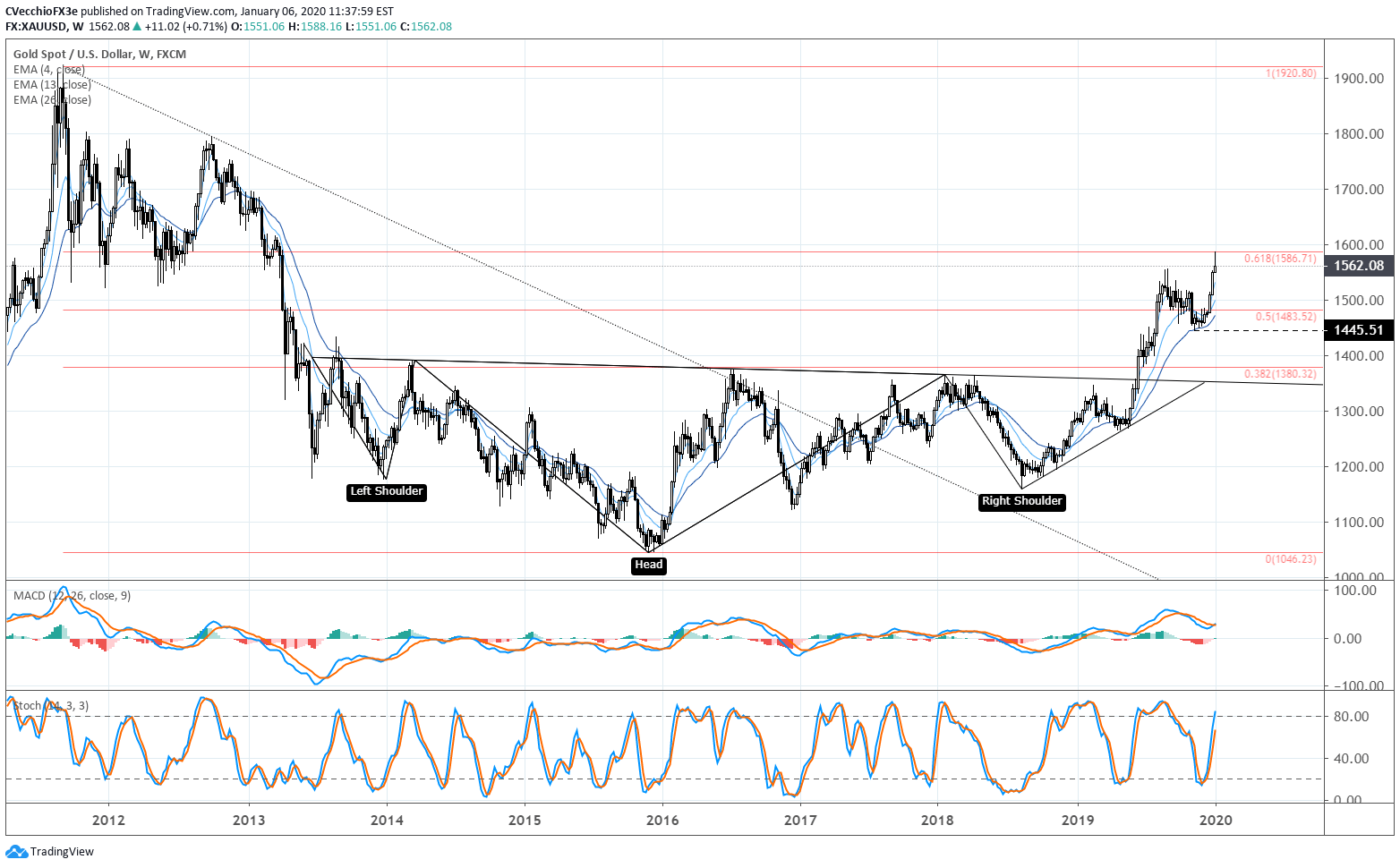Click the Stoch 40.00 axis value
1400x868 pixels.
coord(1352,759)
